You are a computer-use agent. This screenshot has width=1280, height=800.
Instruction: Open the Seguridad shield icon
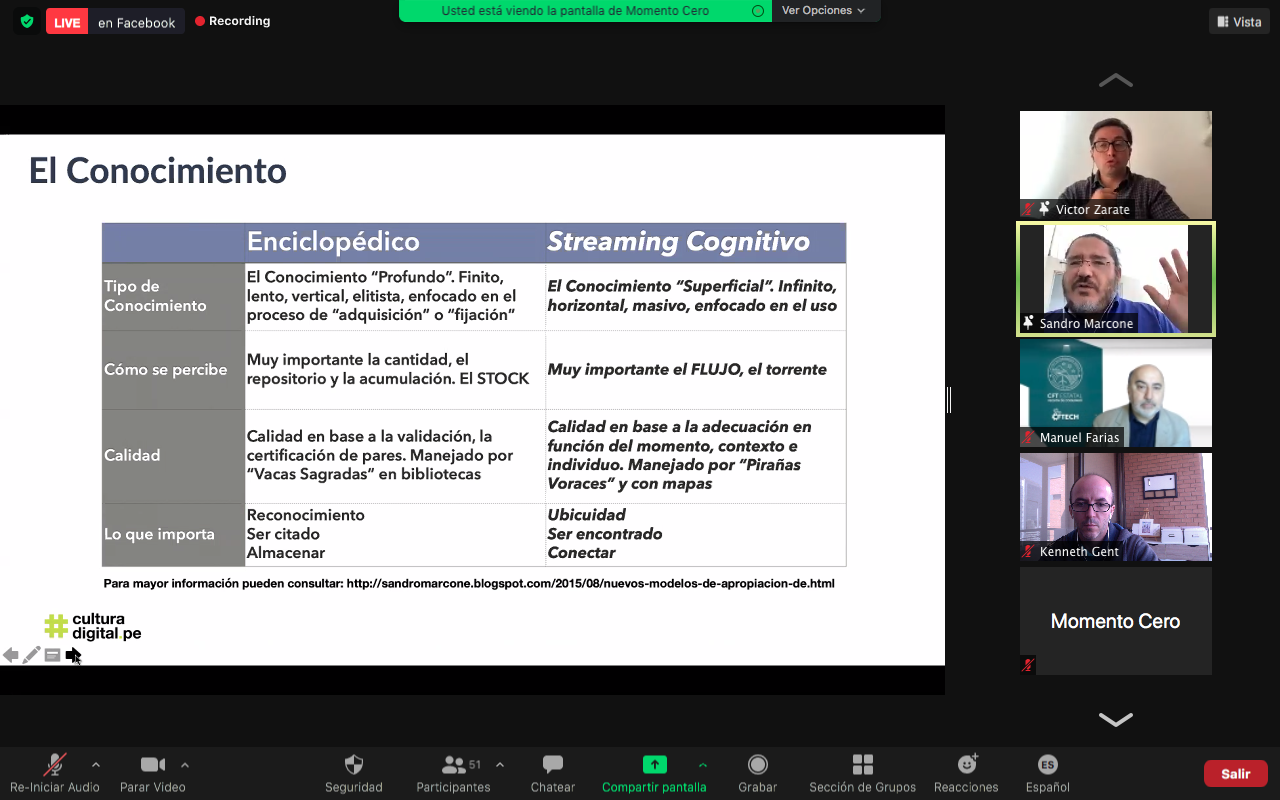coord(353,765)
